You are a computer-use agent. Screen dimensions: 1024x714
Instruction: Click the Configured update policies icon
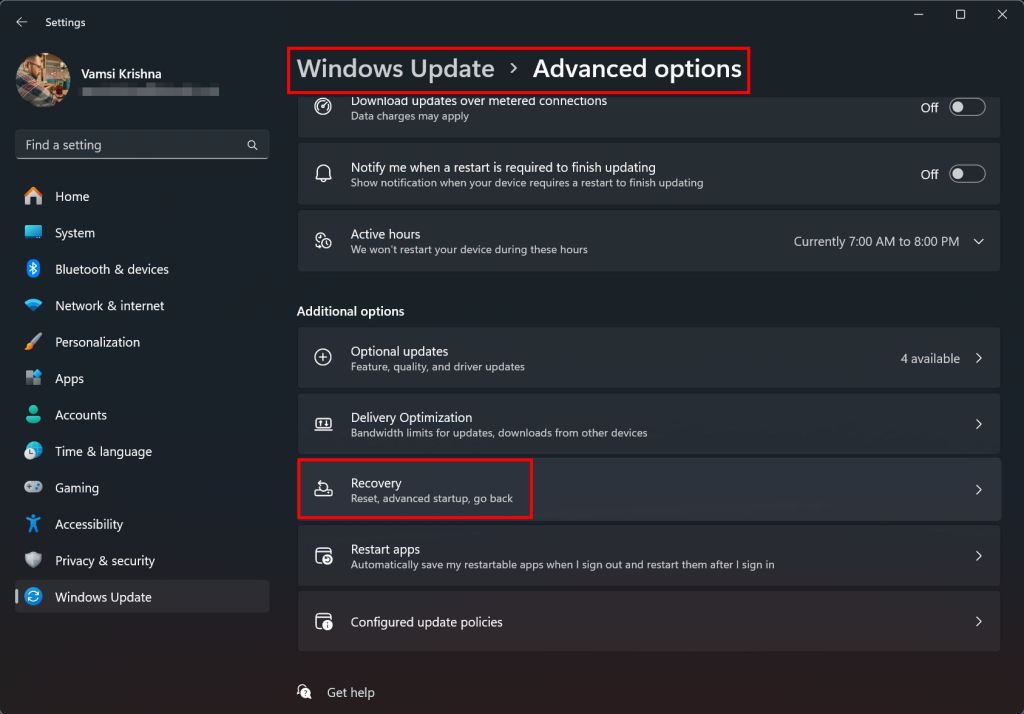tap(323, 621)
